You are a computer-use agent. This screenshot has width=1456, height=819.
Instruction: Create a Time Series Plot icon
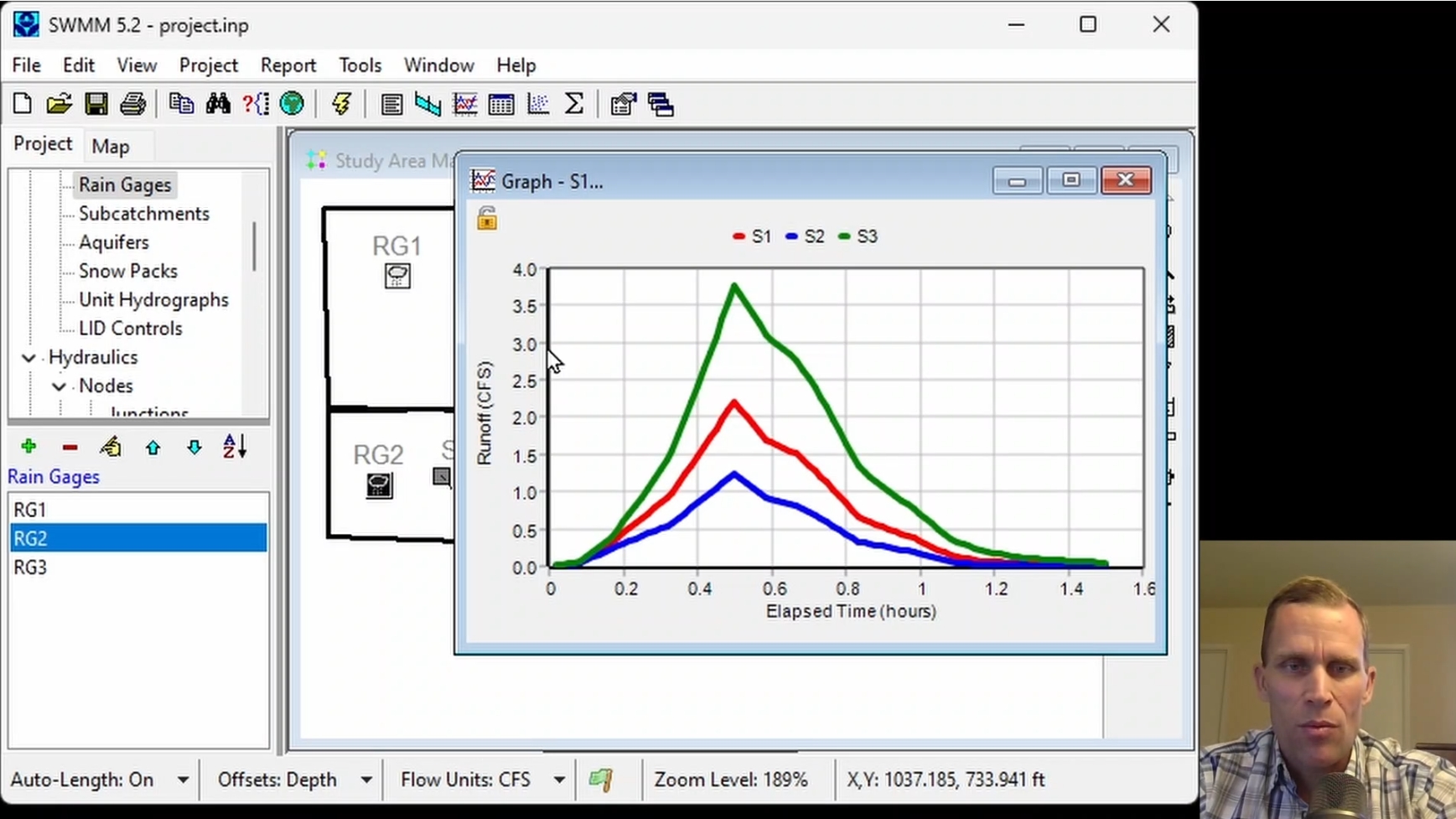point(464,104)
